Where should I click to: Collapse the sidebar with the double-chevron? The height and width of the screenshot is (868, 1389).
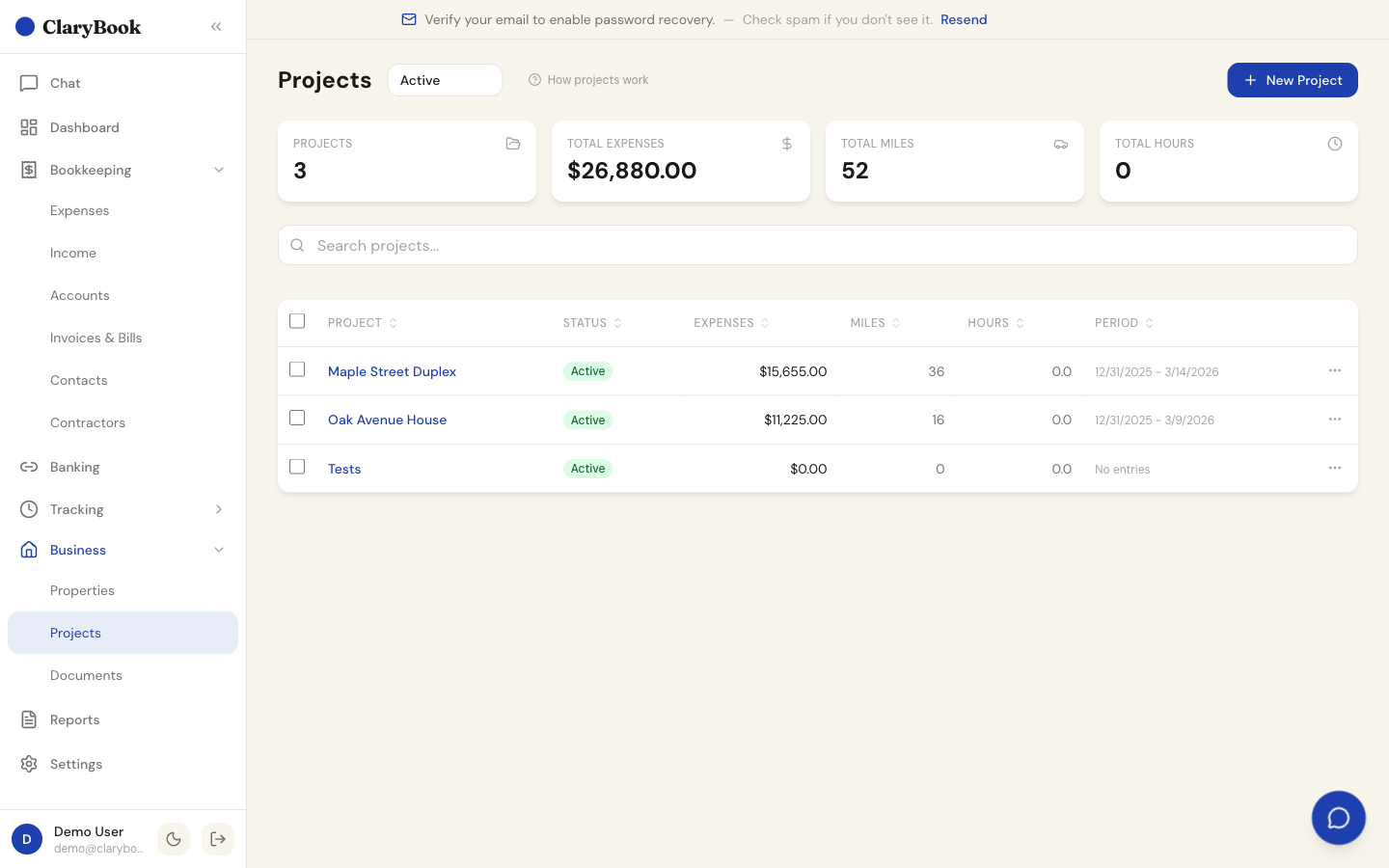[x=215, y=26]
